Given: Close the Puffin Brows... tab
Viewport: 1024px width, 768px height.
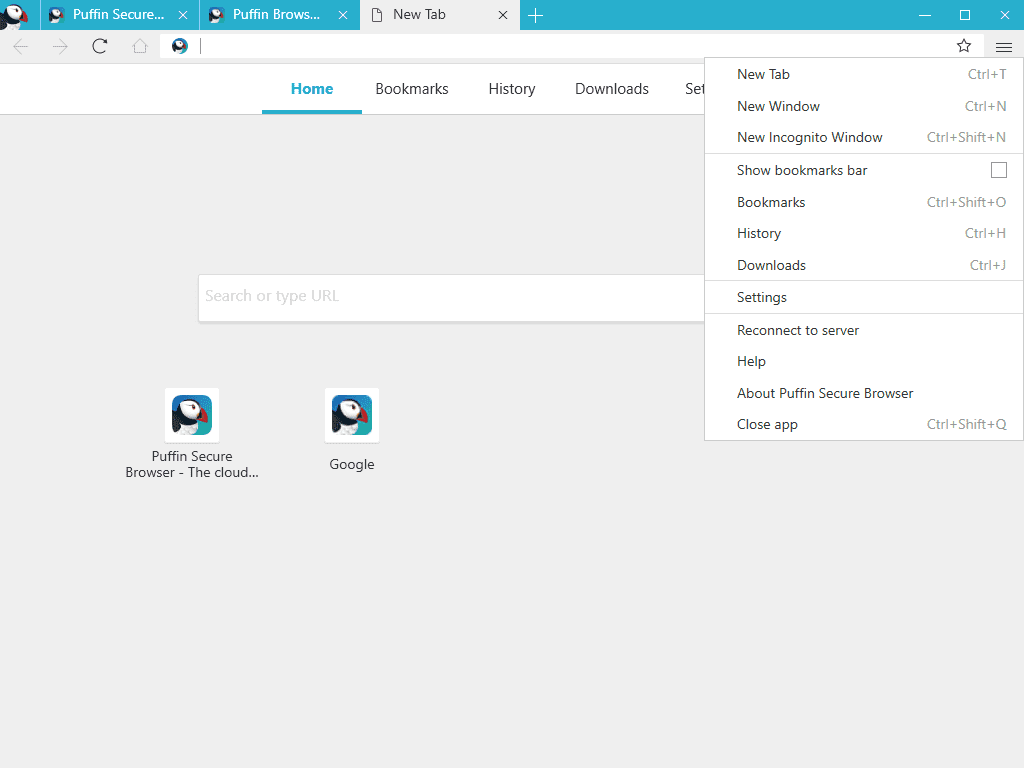Looking at the screenshot, I should [x=343, y=15].
